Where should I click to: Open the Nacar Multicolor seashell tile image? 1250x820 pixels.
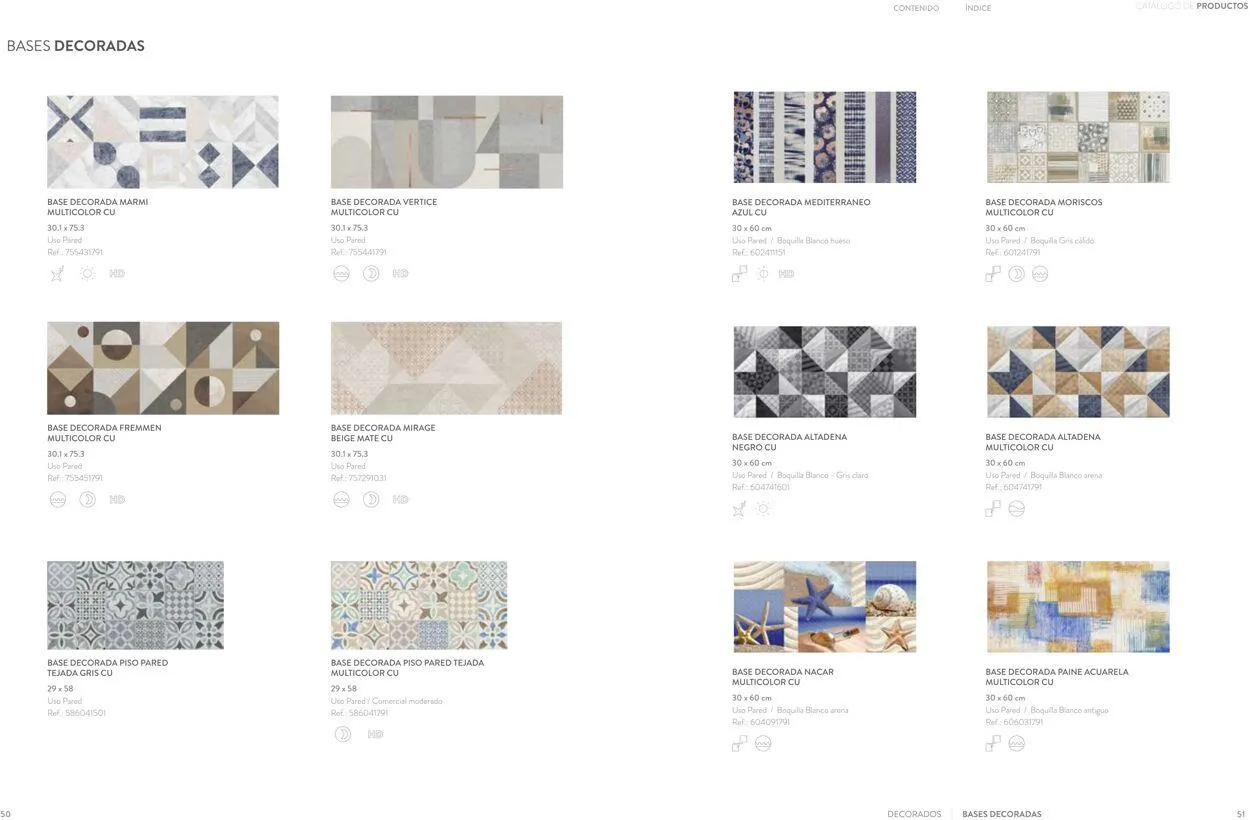pos(824,607)
